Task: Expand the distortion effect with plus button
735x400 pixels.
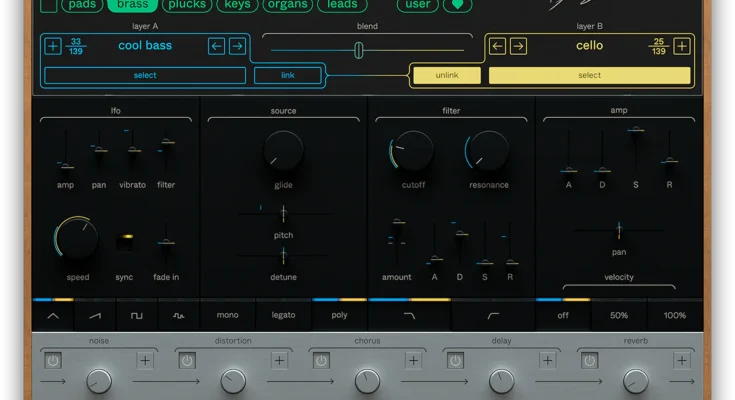Action: click(x=279, y=360)
